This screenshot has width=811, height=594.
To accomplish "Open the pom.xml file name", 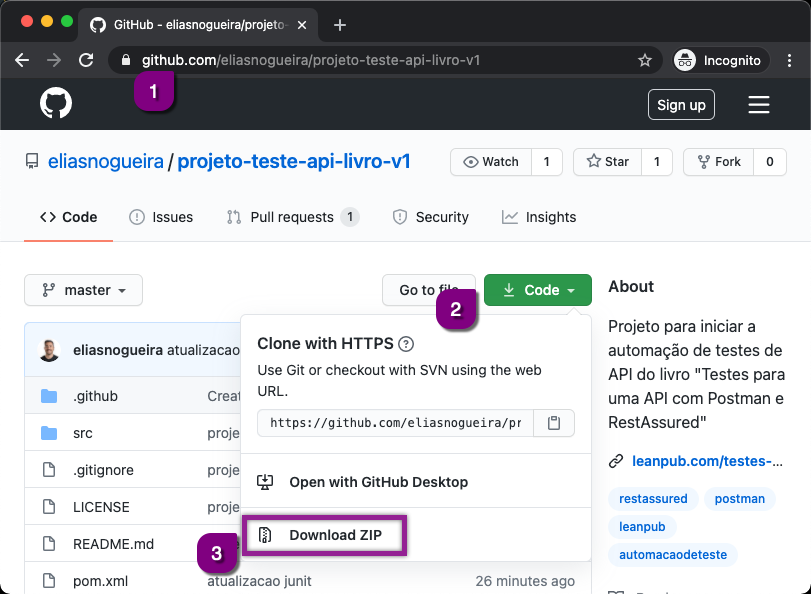I will (100, 581).
